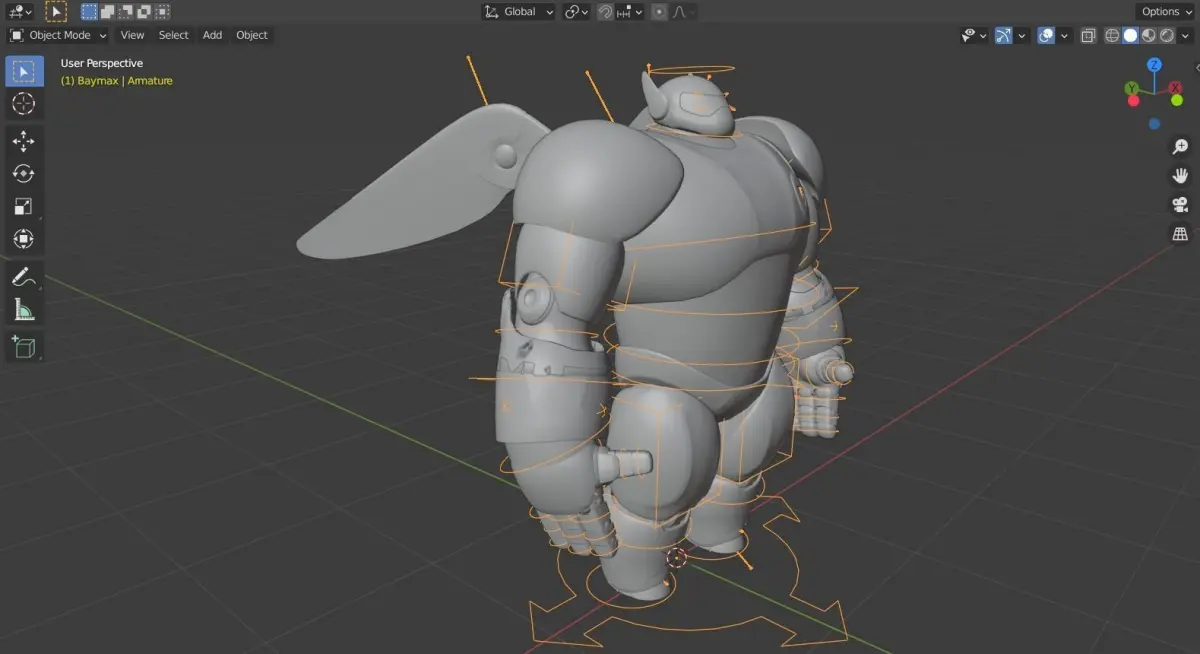
Task: Toggle the camera view icon
Action: [x=1180, y=205]
